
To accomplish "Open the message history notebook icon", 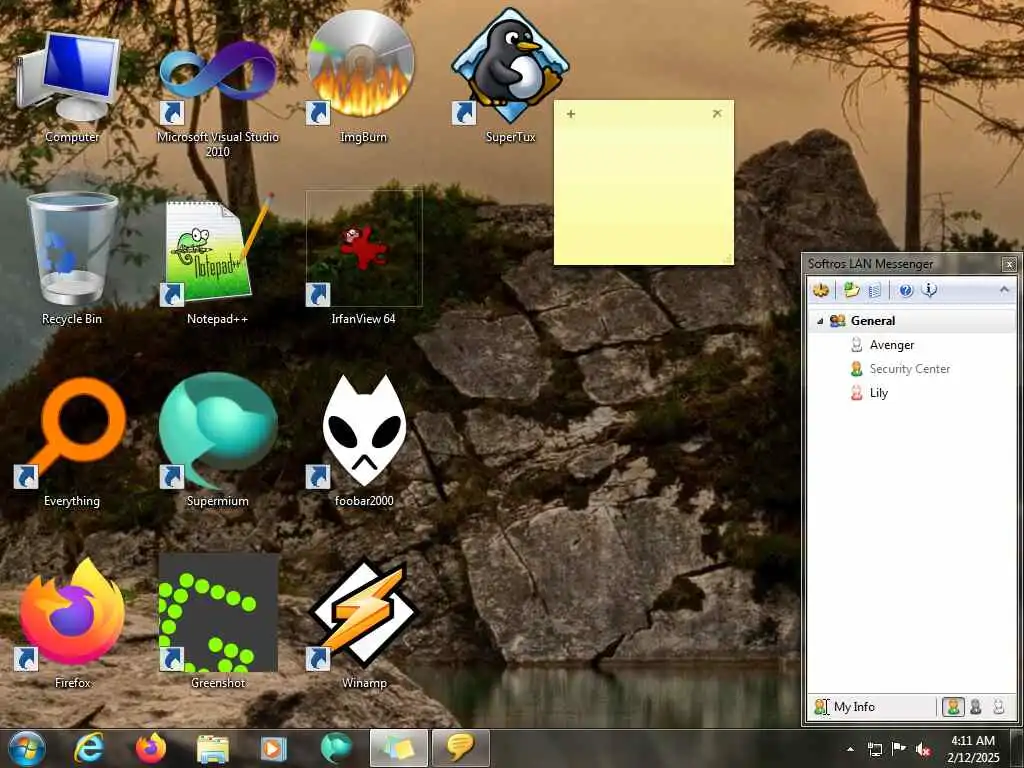I will point(875,290).
